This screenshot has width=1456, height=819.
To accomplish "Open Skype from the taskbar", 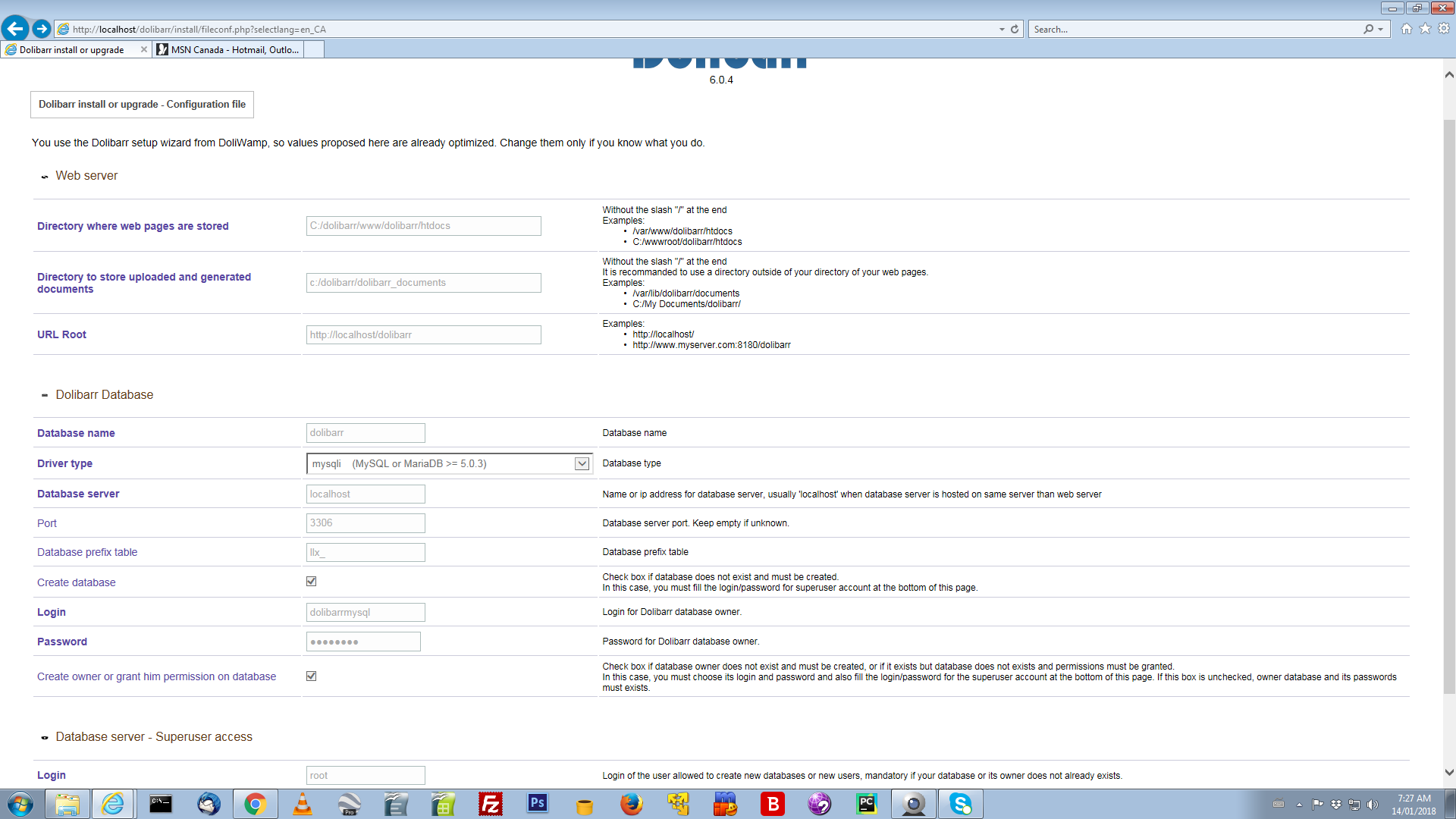I will [x=961, y=804].
